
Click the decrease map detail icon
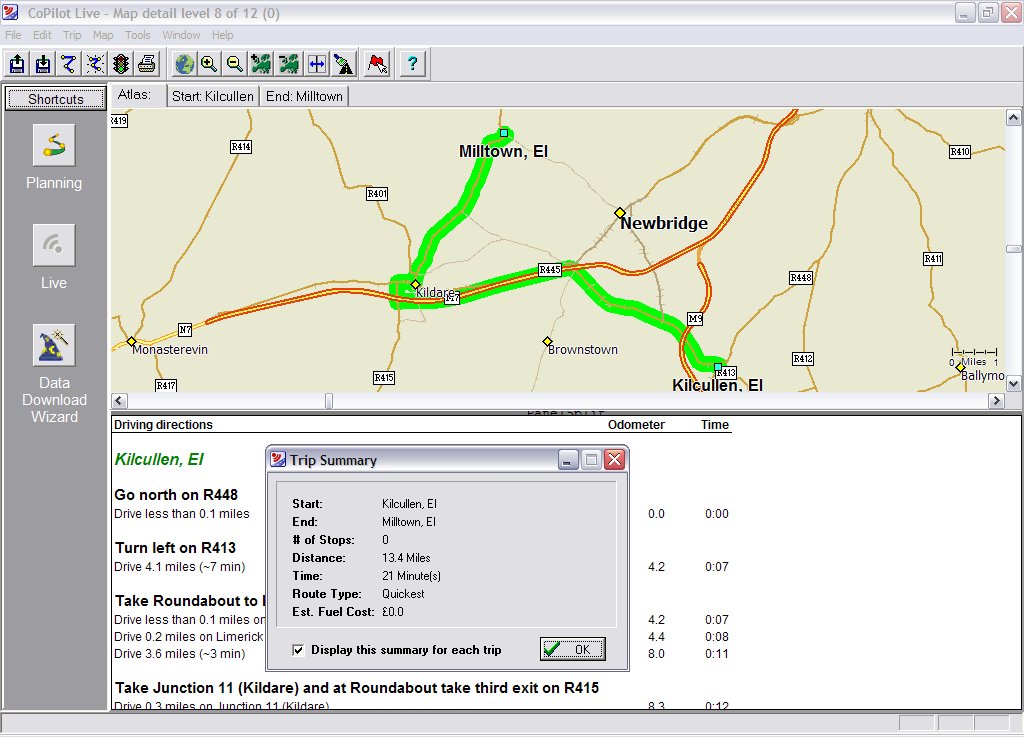[289, 64]
